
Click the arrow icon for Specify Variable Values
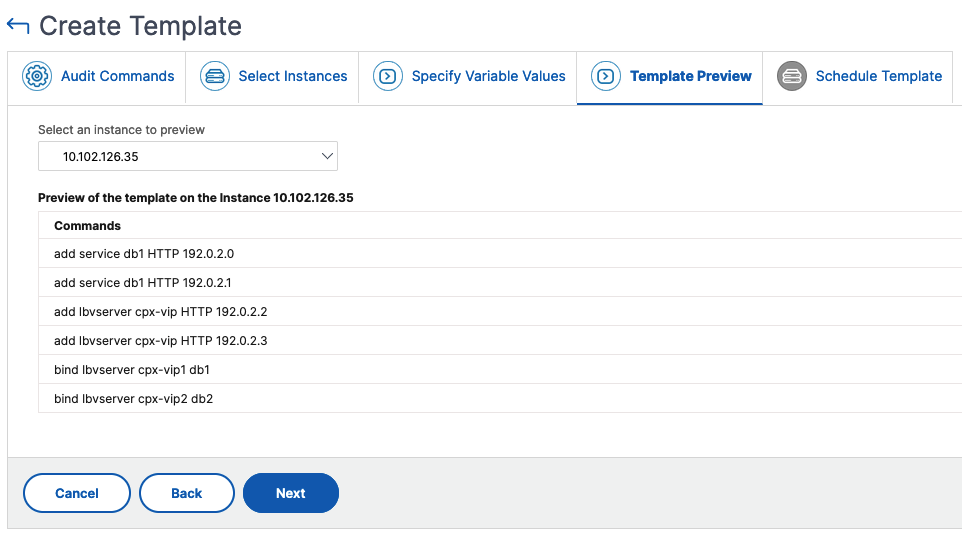tap(388, 76)
